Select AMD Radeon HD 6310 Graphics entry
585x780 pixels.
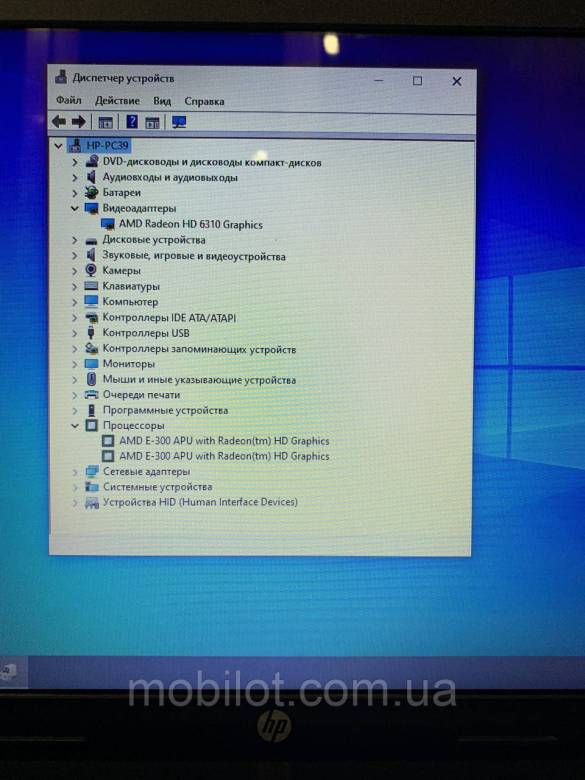pyautogui.click(x=191, y=224)
